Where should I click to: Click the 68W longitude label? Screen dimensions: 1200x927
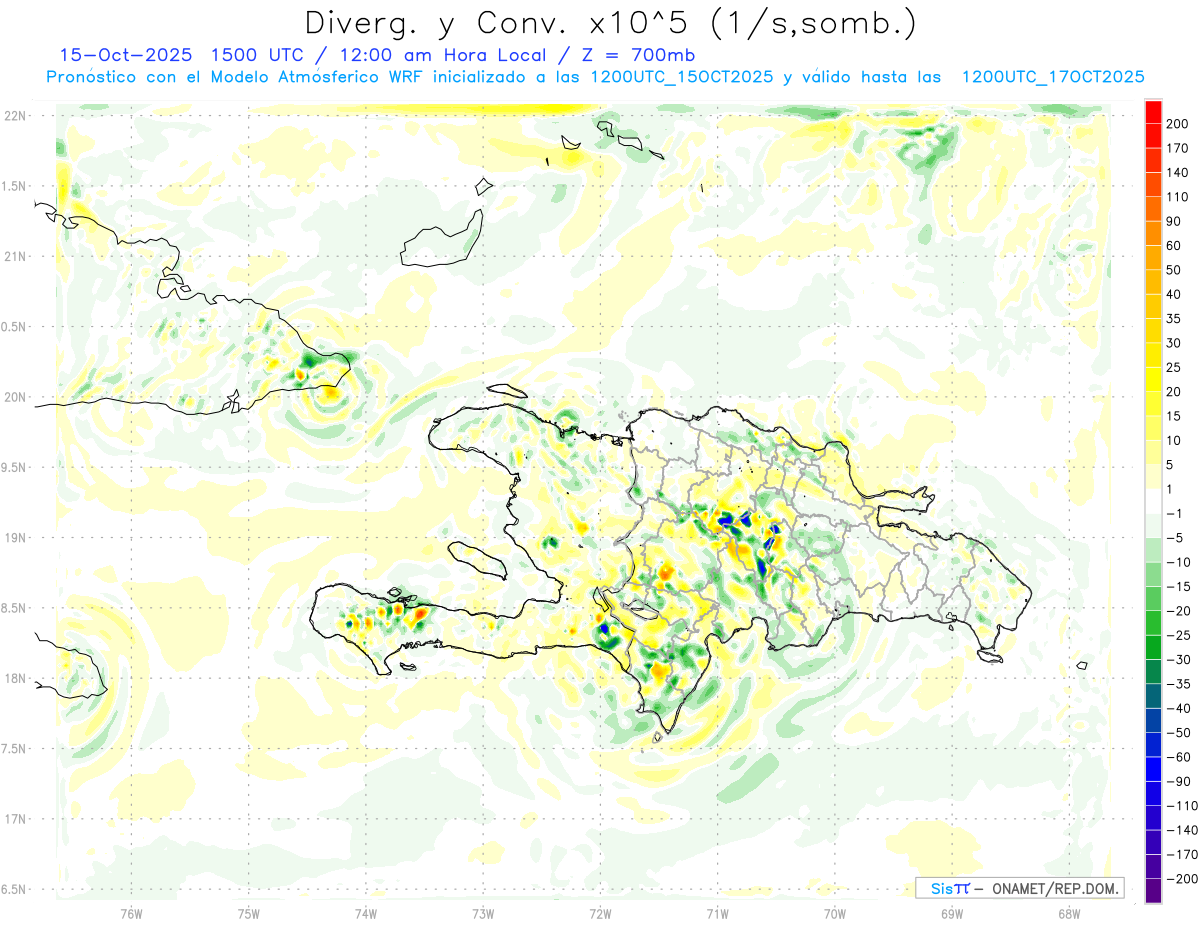pyautogui.click(x=1069, y=913)
